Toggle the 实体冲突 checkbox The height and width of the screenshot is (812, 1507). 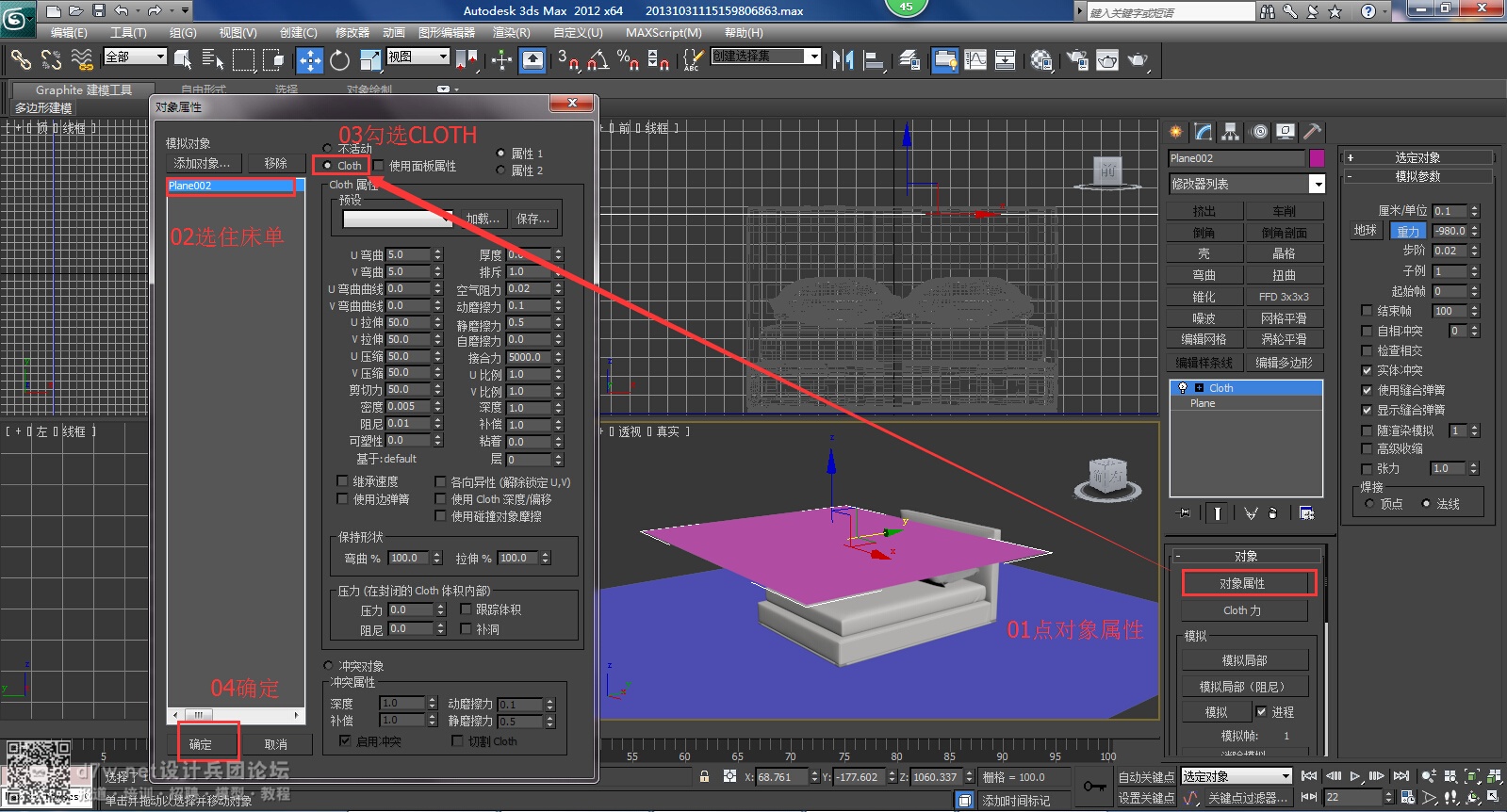1367,370
